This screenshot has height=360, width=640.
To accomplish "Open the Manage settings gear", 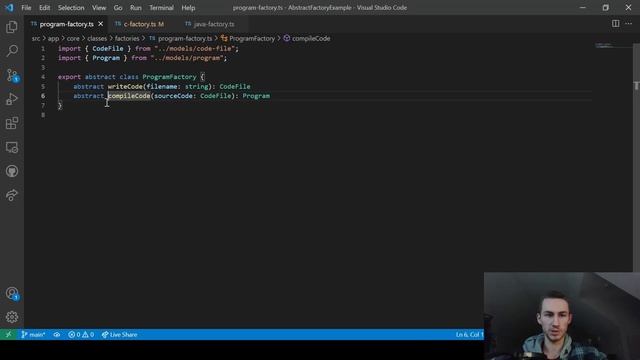I will [12, 317].
